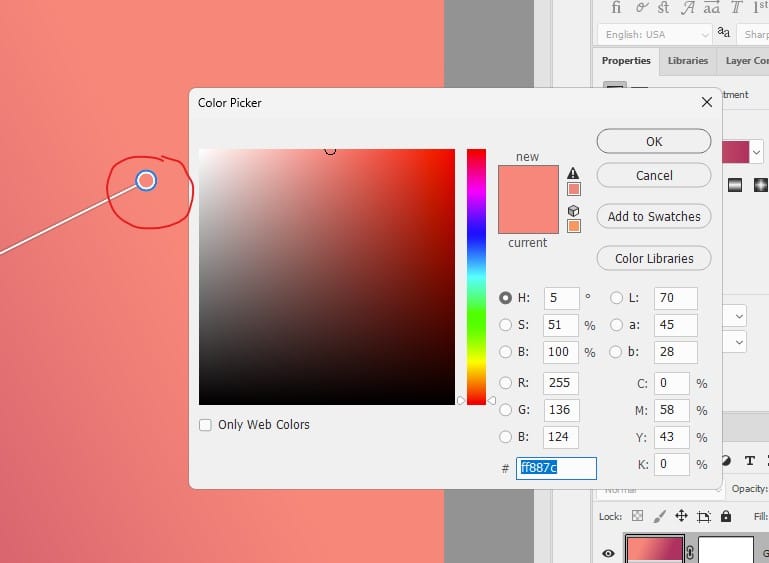Screen dimensions: 769x563
Task: Click the lock all padlock icon
Action: (x=726, y=517)
